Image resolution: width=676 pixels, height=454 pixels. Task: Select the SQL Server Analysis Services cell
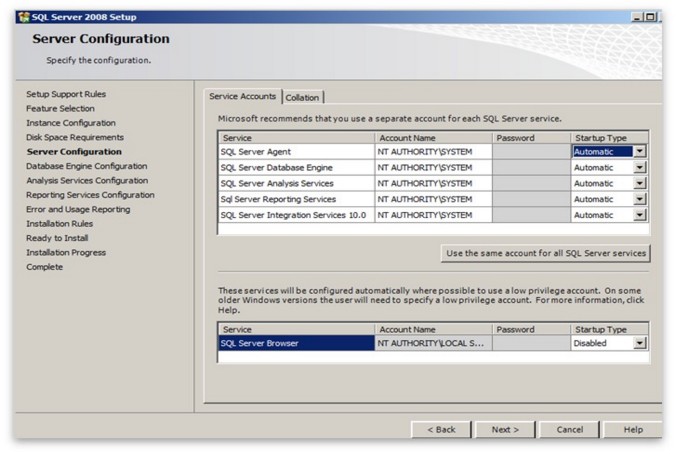297,183
